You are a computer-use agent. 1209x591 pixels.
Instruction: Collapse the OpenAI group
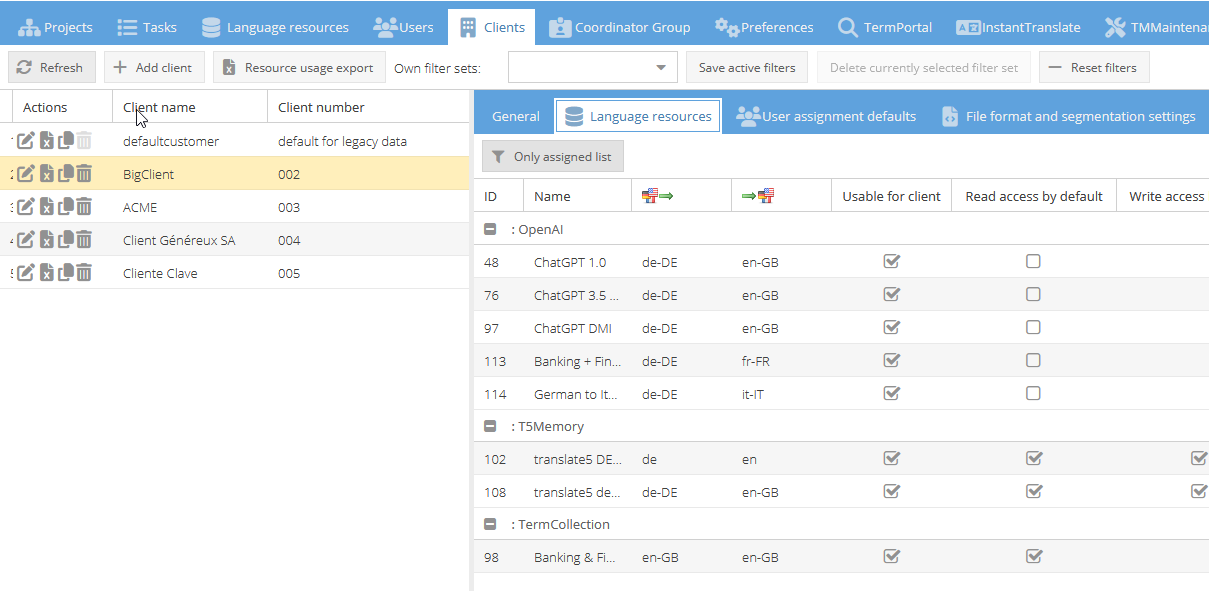(x=490, y=229)
